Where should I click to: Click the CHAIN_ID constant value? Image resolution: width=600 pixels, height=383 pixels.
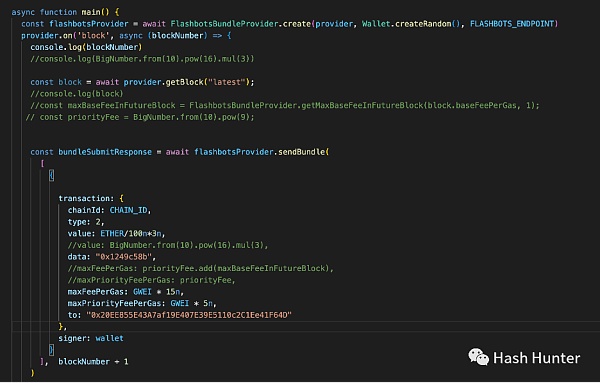click(x=129, y=210)
